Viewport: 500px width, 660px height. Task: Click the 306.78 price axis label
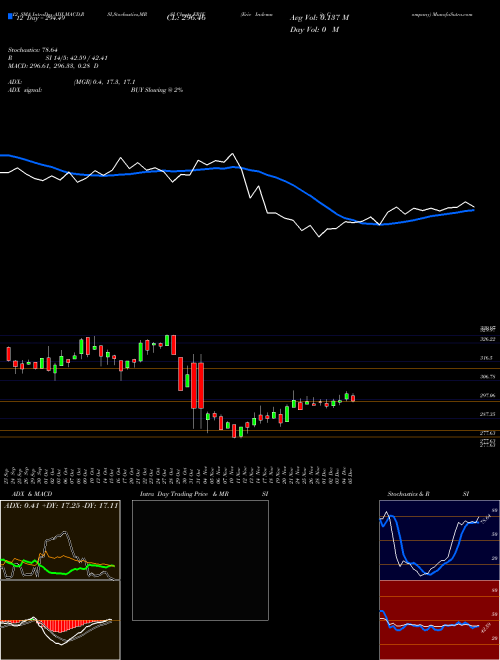pyautogui.click(x=488, y=377)
